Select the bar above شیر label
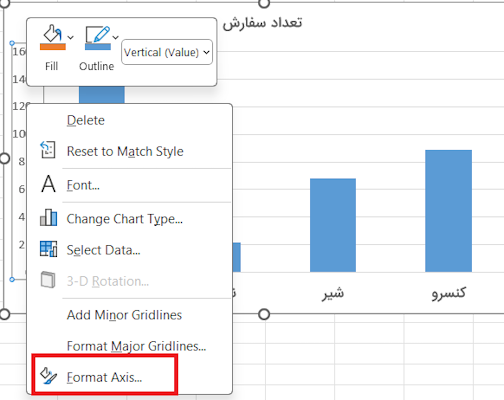The image size is (504, 400). click(x=333, y=225)
